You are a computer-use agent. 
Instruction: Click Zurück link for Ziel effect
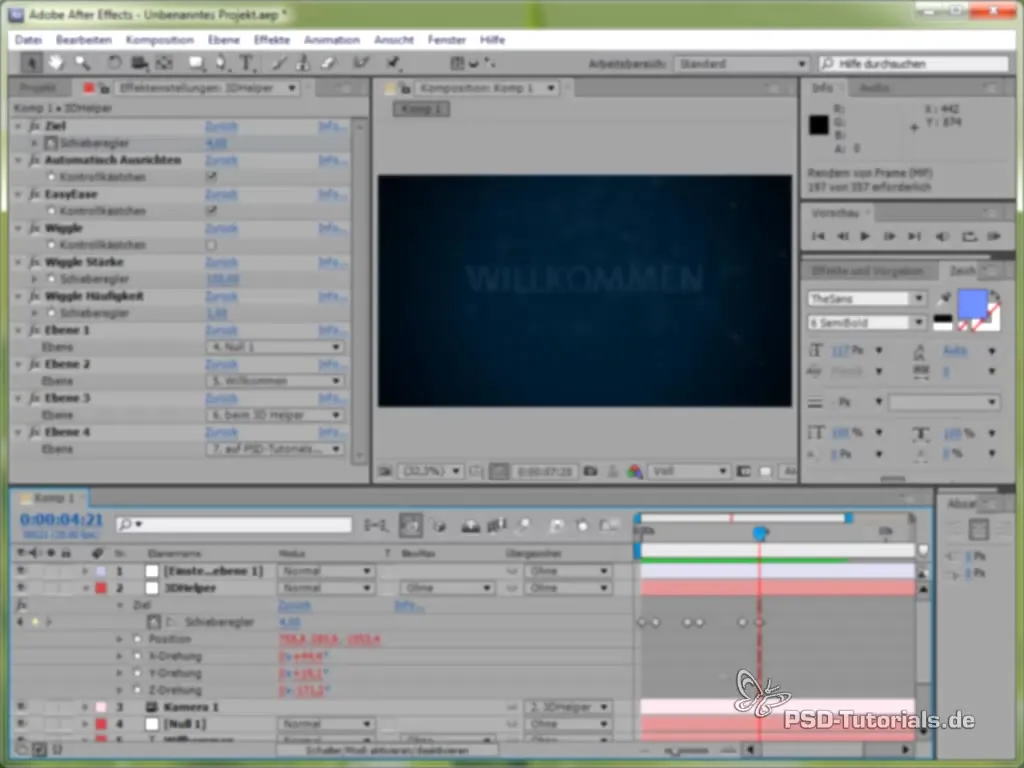click(x=221, y=126)
